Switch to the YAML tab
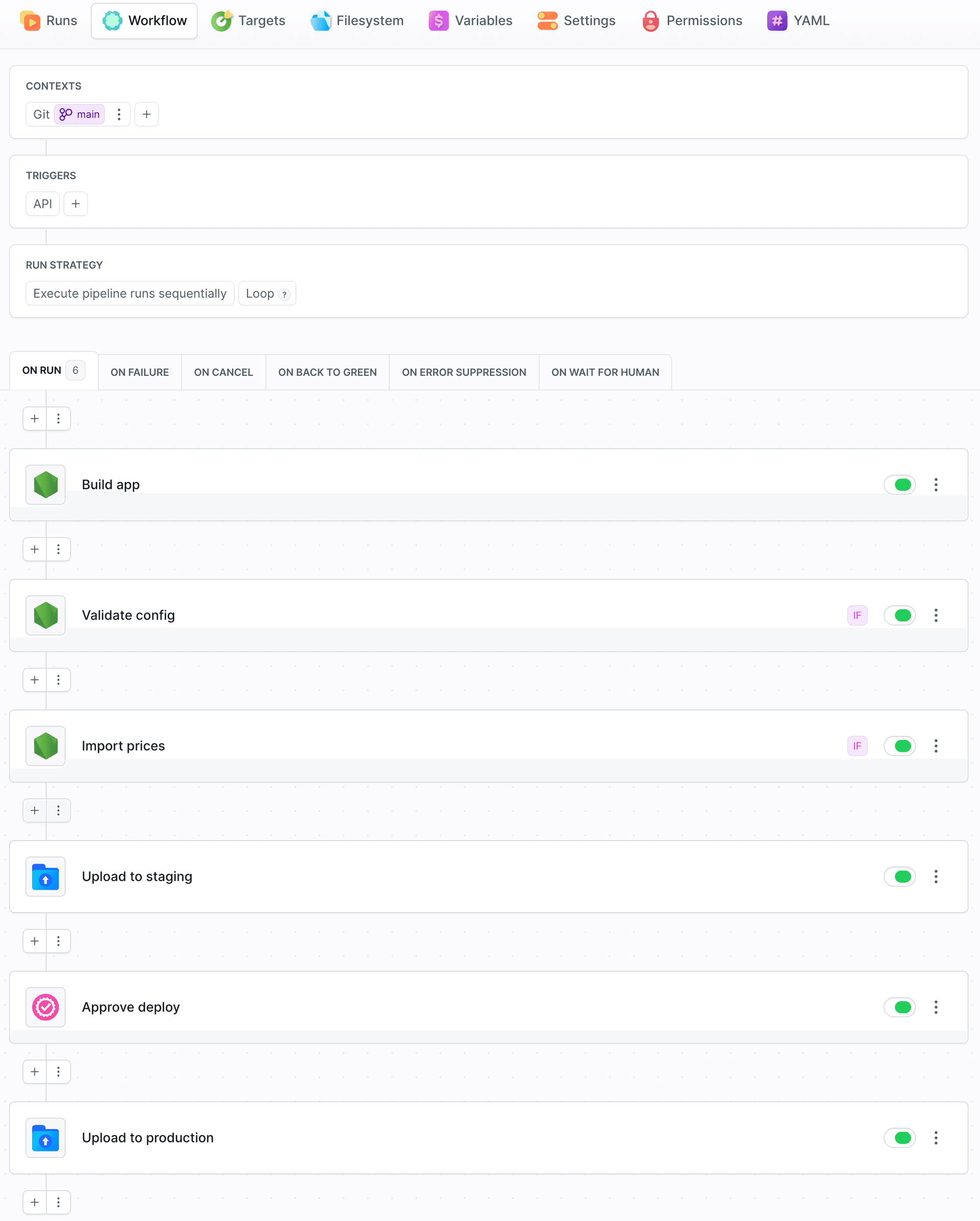 pos(798,21)
